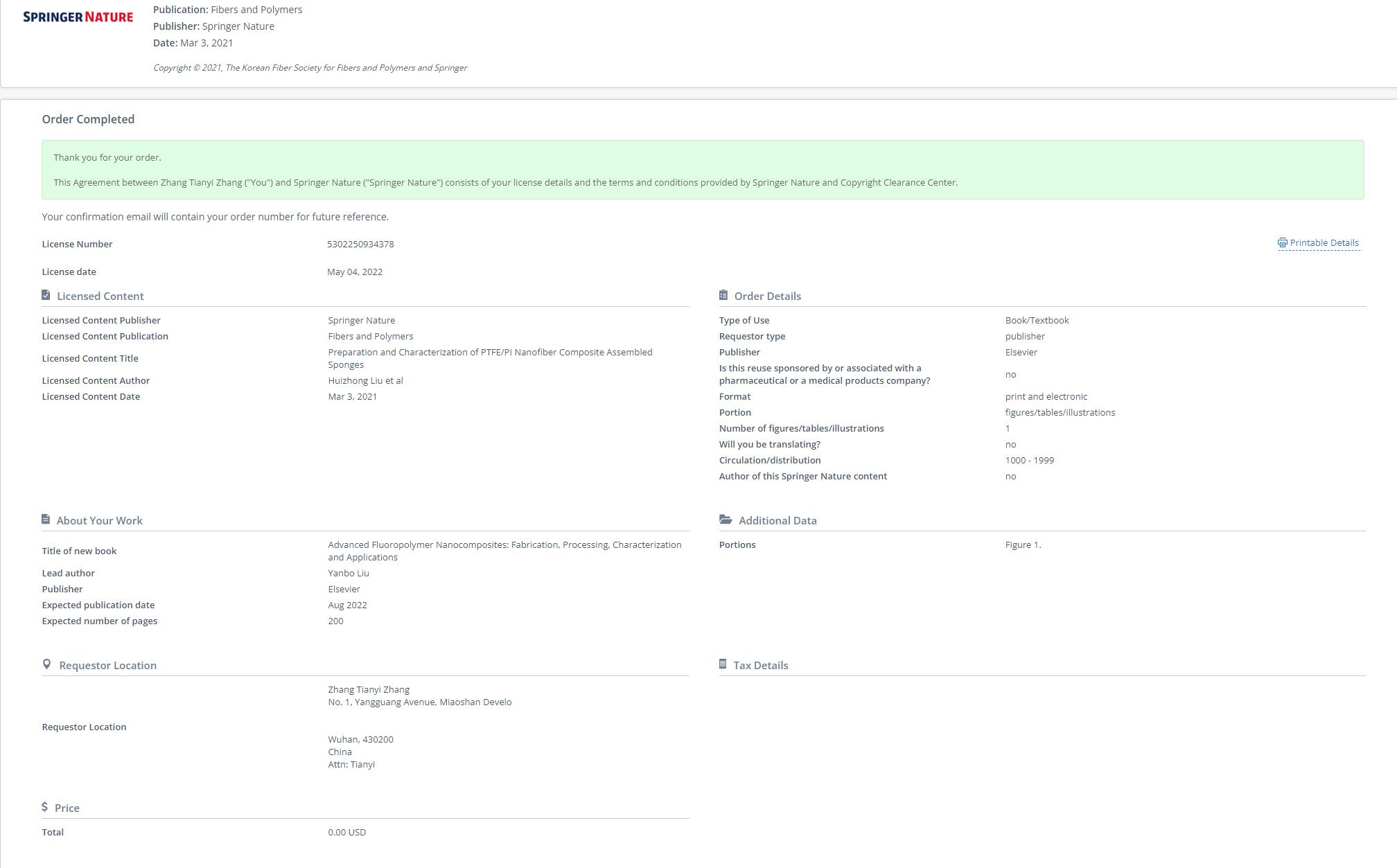1397x868 pixels.
Task: Click the license number 5302250934378
Action: click(360, 244)
